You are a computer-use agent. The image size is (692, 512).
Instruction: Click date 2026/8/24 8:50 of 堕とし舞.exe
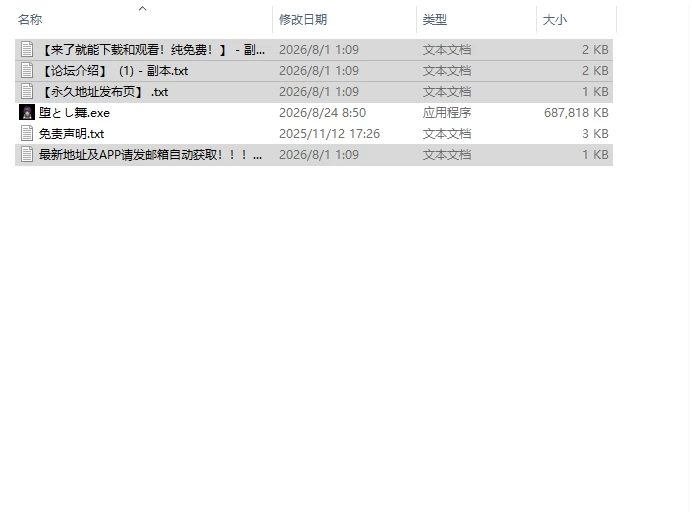pyautogui.click(x=322, y=113)
